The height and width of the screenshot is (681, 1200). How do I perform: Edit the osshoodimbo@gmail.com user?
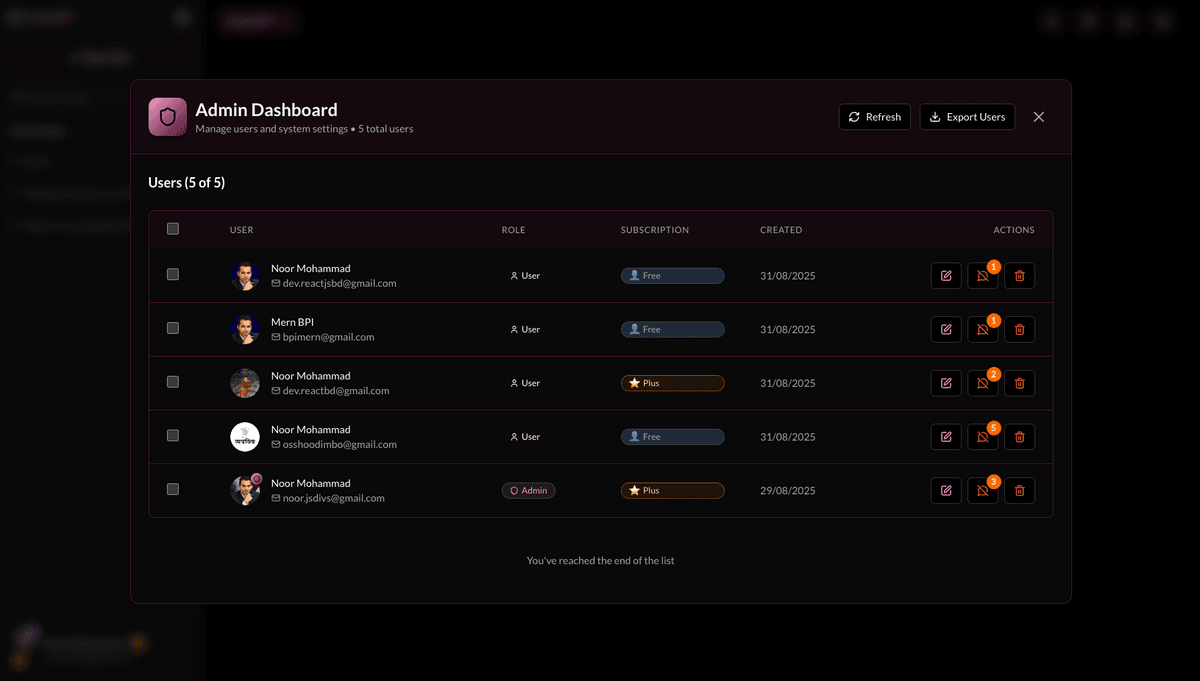click(x=945, y=437)
